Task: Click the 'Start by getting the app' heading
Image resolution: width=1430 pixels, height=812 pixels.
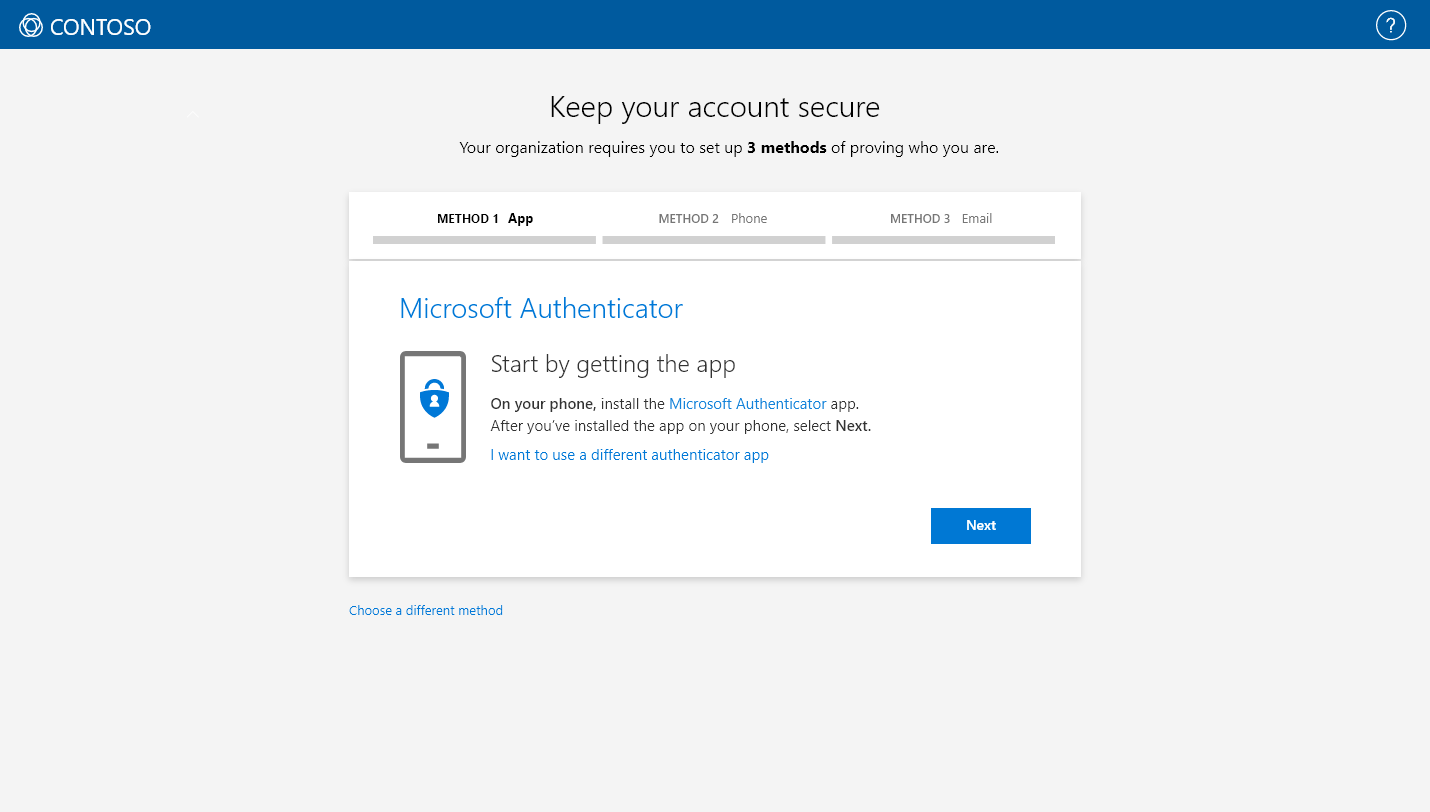Action: click(x=613, y=364)
